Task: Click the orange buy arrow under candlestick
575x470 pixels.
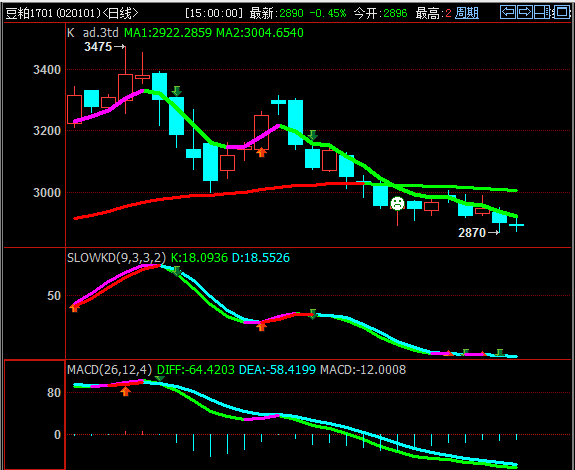Action: (261, 152)
